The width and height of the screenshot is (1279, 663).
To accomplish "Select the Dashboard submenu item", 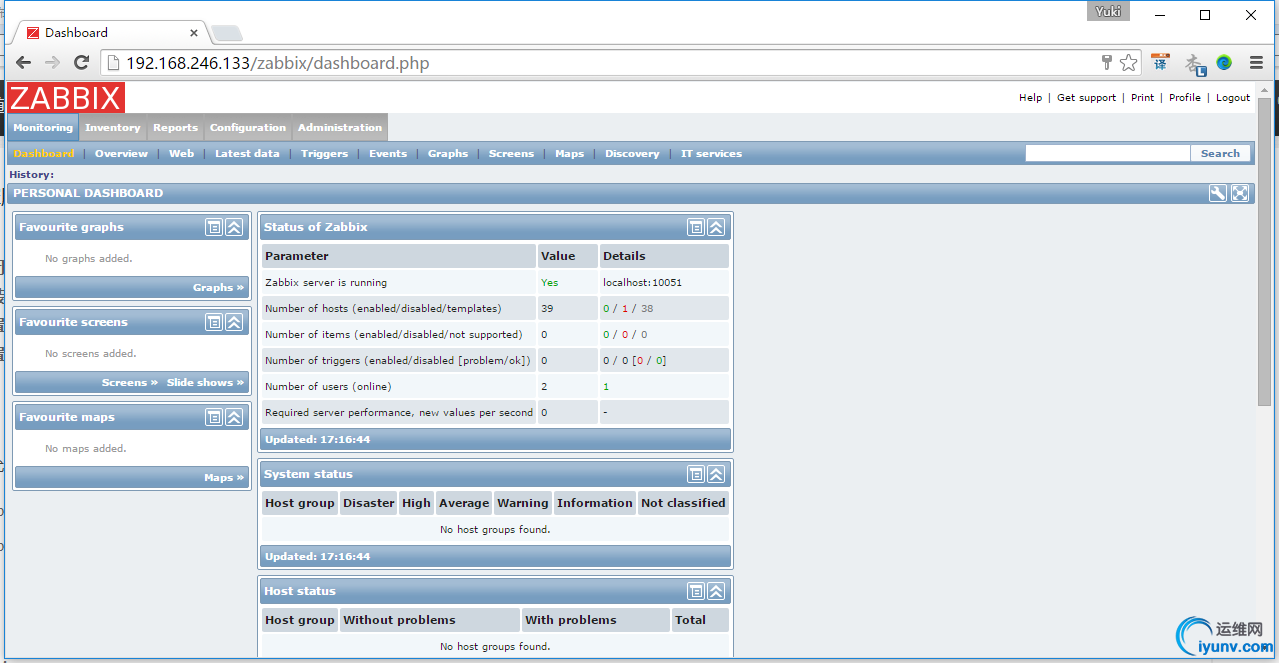I will (x=44, y=153).
